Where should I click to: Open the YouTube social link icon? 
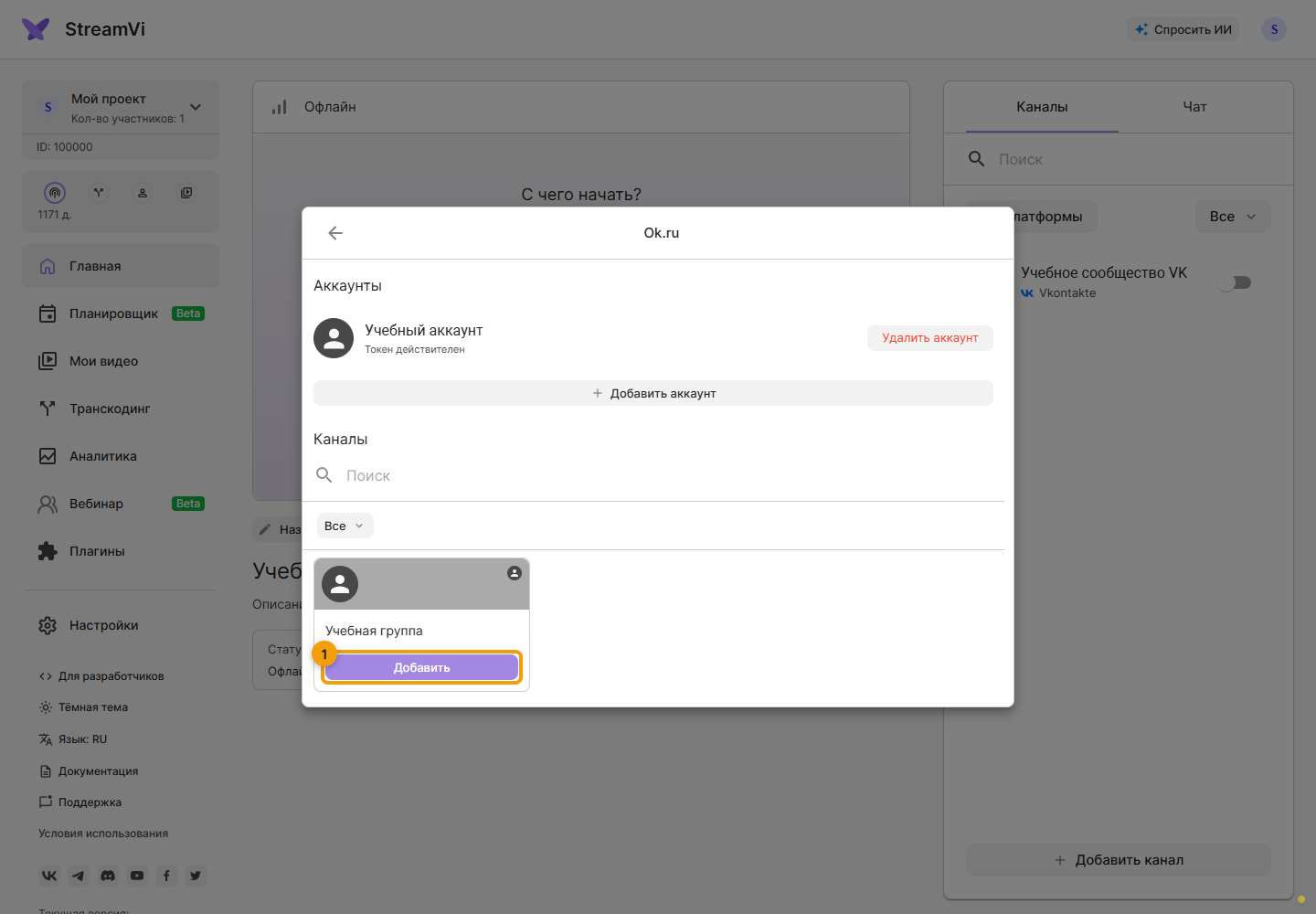click(137, 876)
